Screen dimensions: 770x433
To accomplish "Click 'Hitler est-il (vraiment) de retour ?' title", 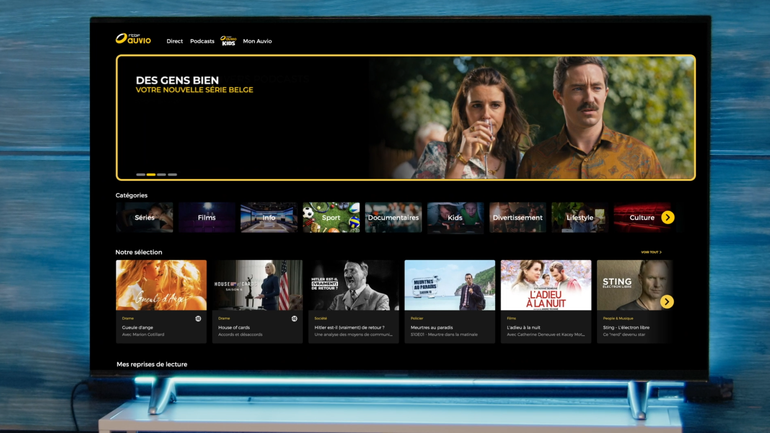I will [x=350, y=327].
